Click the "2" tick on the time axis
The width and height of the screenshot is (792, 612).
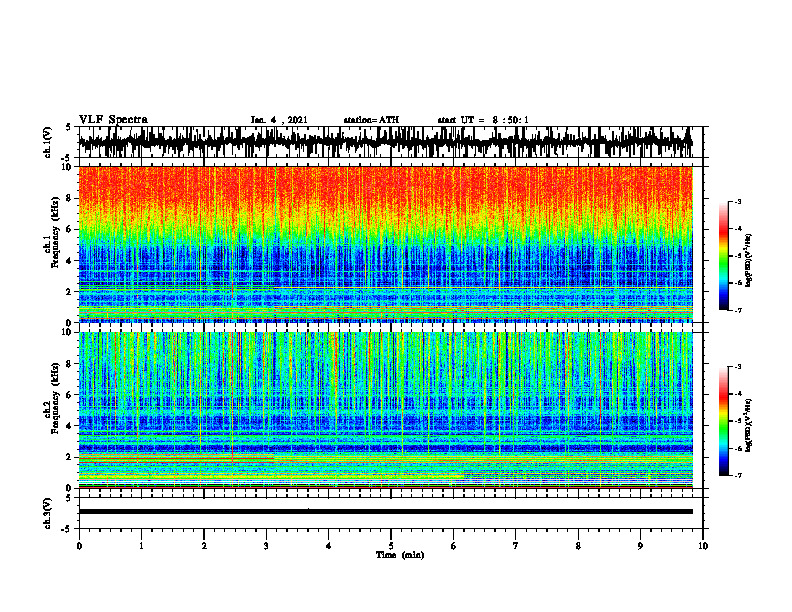[x=204, y=546]
